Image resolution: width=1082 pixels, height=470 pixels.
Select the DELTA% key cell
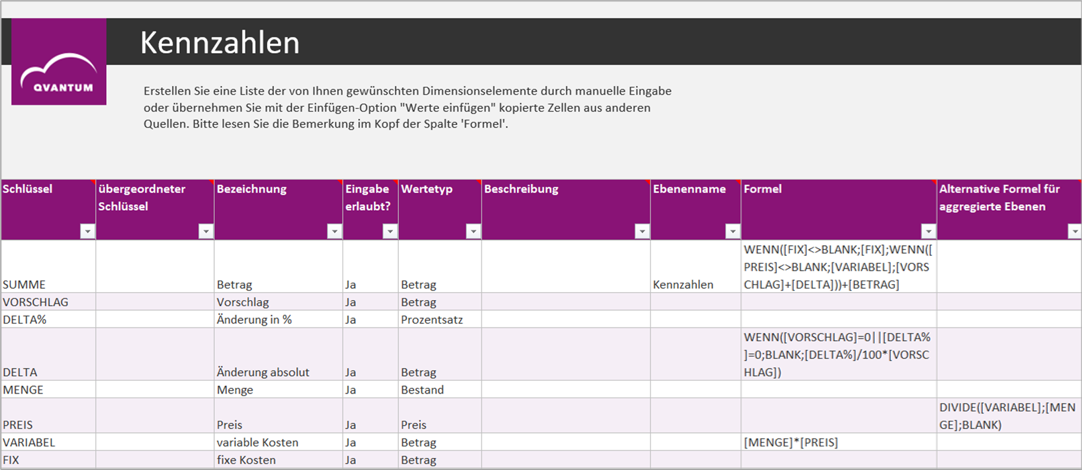coord(48,319)
